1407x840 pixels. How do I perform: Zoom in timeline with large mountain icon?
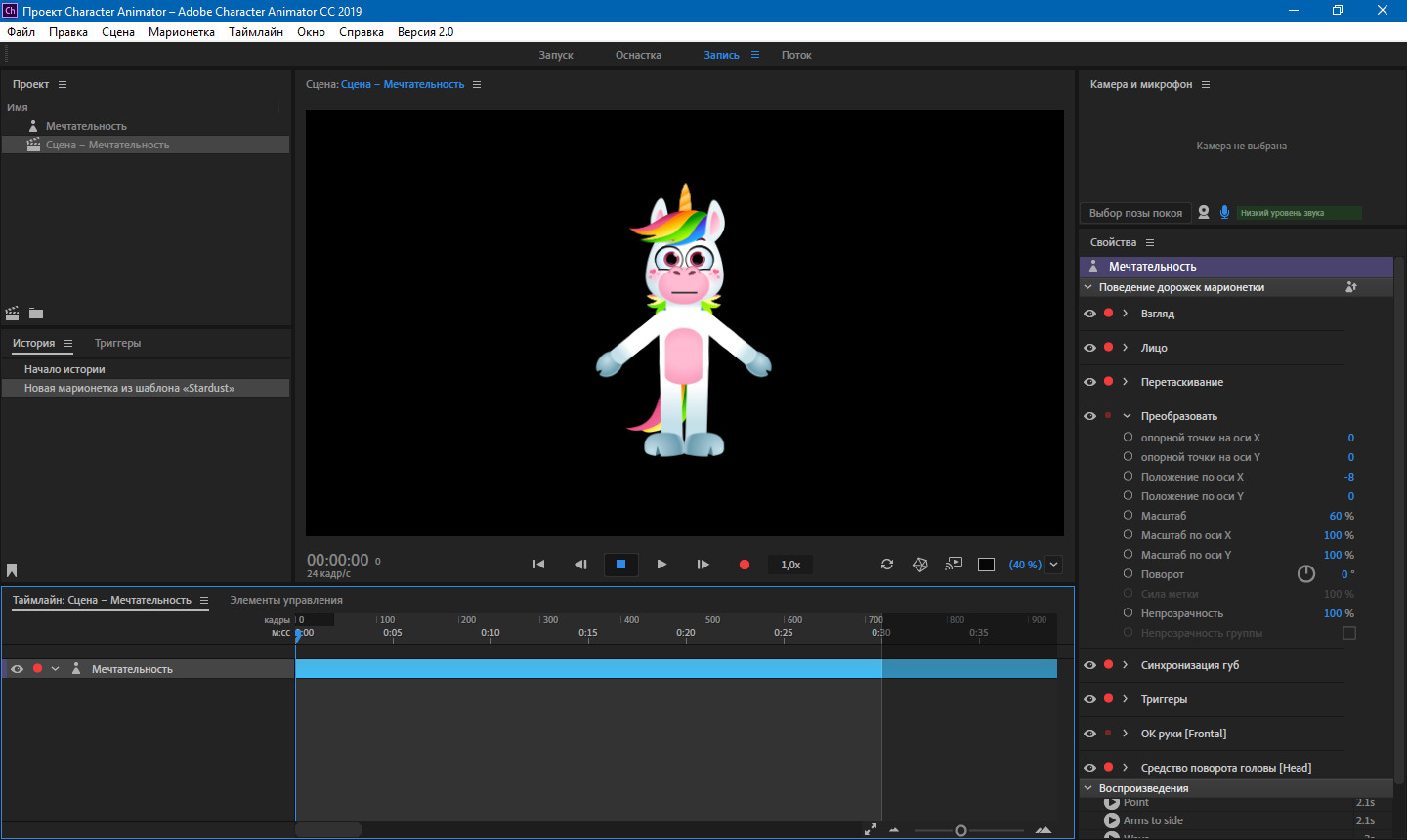(1044, 829)
